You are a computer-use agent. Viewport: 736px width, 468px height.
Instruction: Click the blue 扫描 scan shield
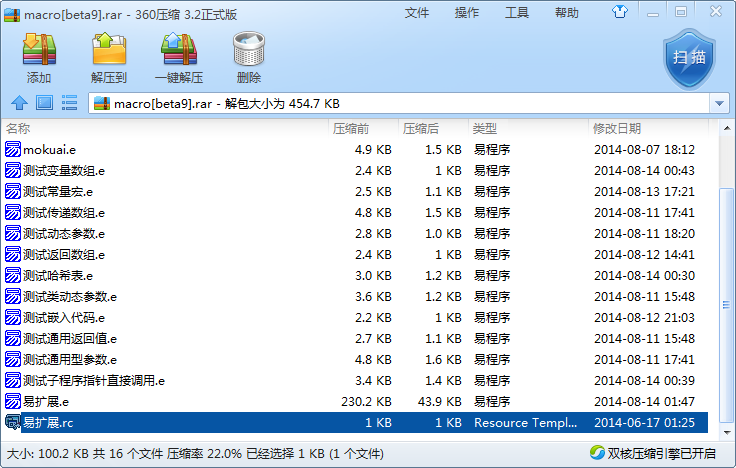tap(689, 59)
